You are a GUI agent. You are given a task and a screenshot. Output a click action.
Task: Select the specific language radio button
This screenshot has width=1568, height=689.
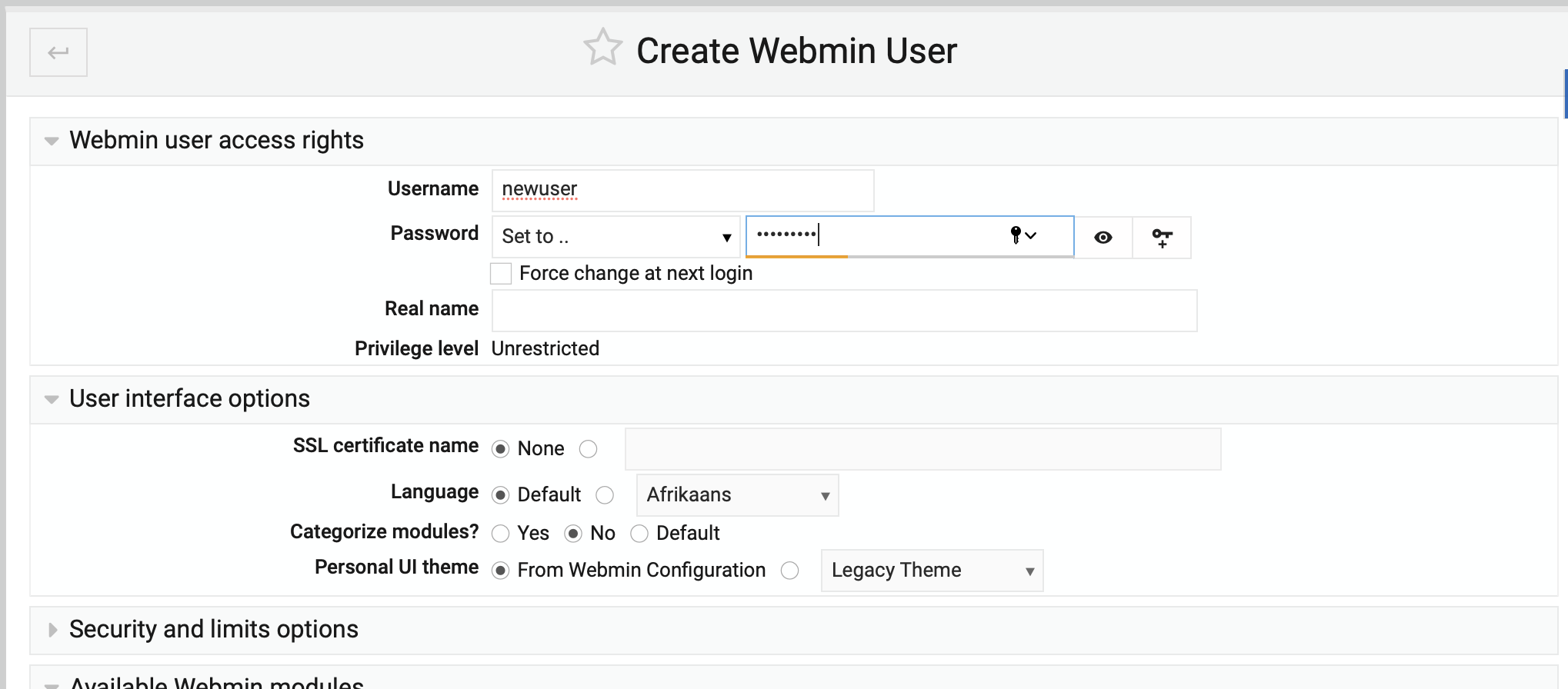[x=605, y=495]
